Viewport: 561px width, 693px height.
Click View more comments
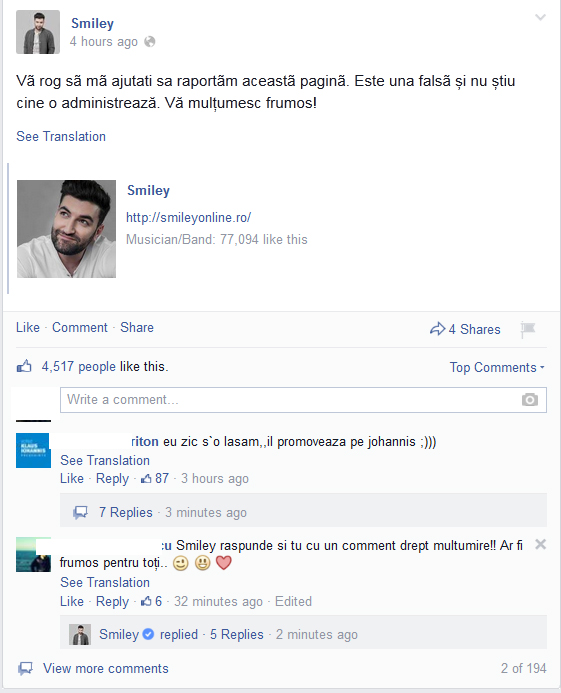tap(106, 668)
